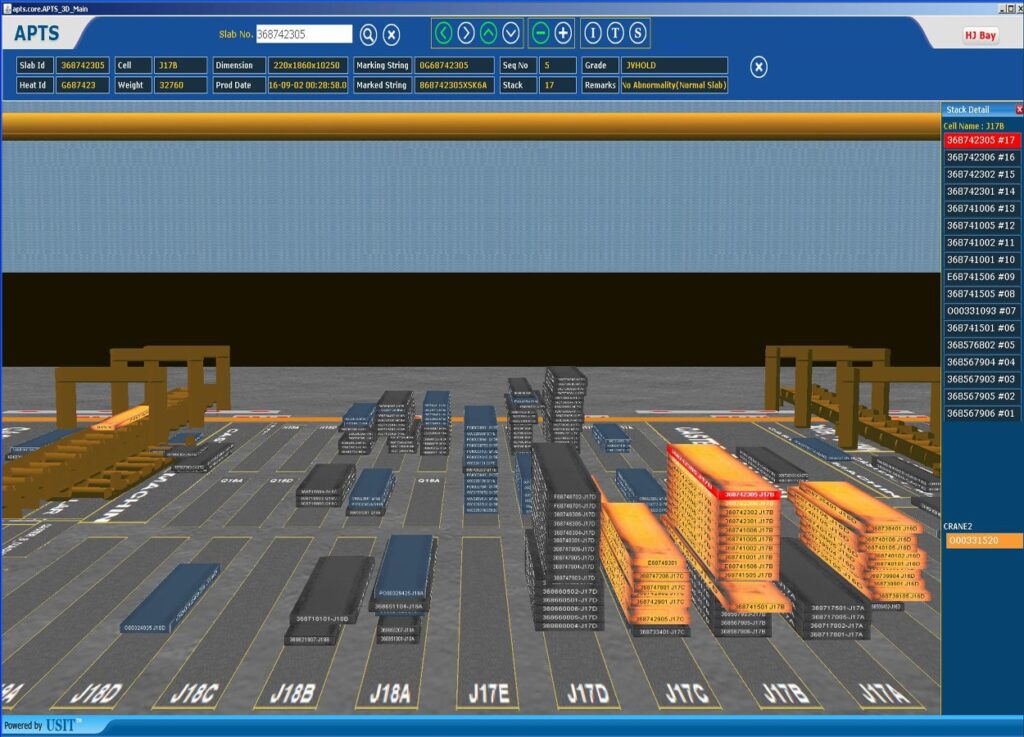Click the J18C floor cell label
1024x737 pixels.
tap(194, 693)
